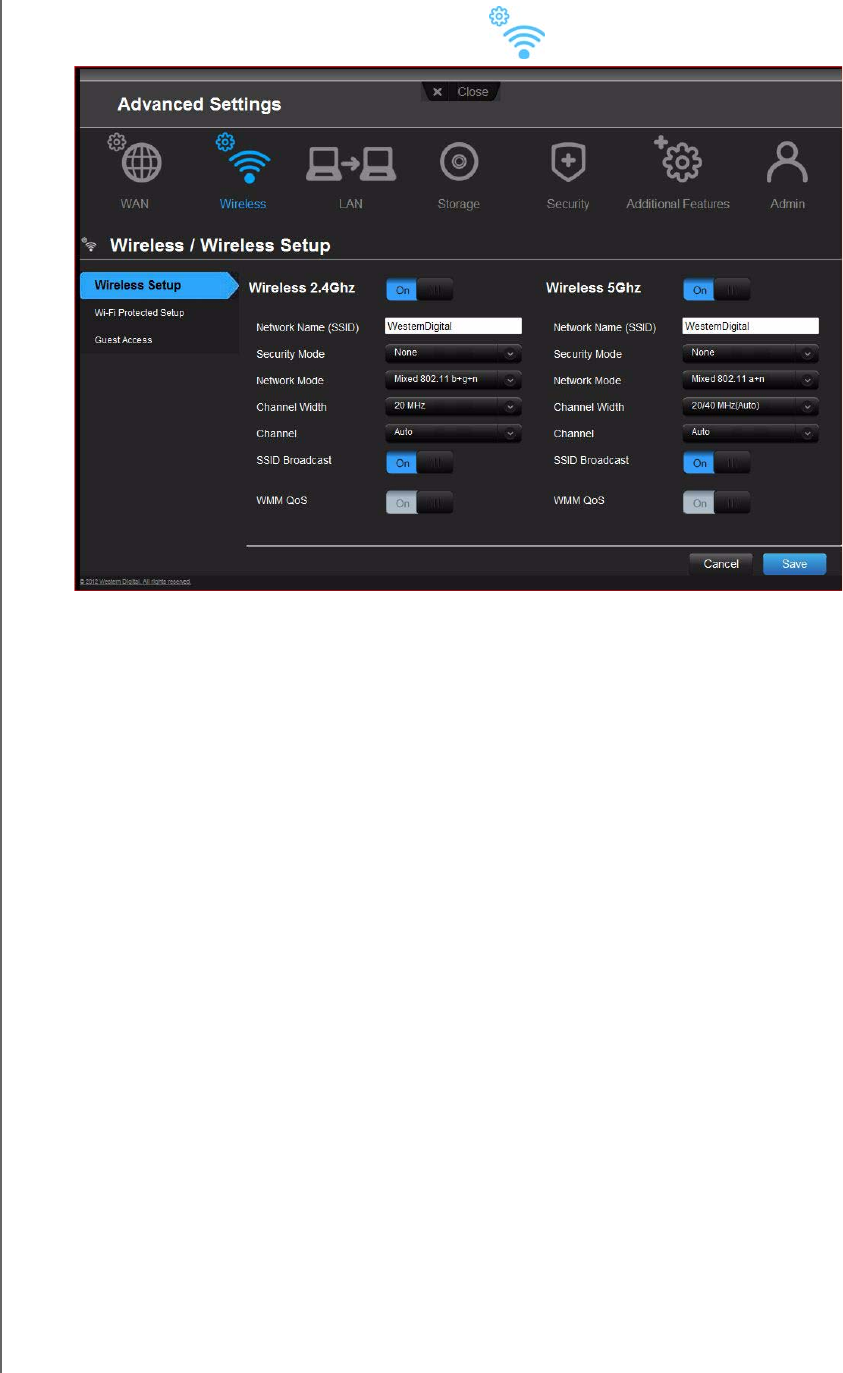Image resolution: width=843 pixels, height=1373 pixels.
Task: Toggle SSID Broadcast for 5Ghz
Action: (716, 463)
